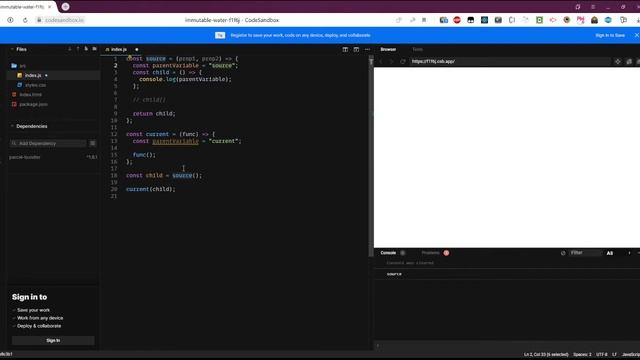Select index.js in the file tree

(x=53, y=76)
